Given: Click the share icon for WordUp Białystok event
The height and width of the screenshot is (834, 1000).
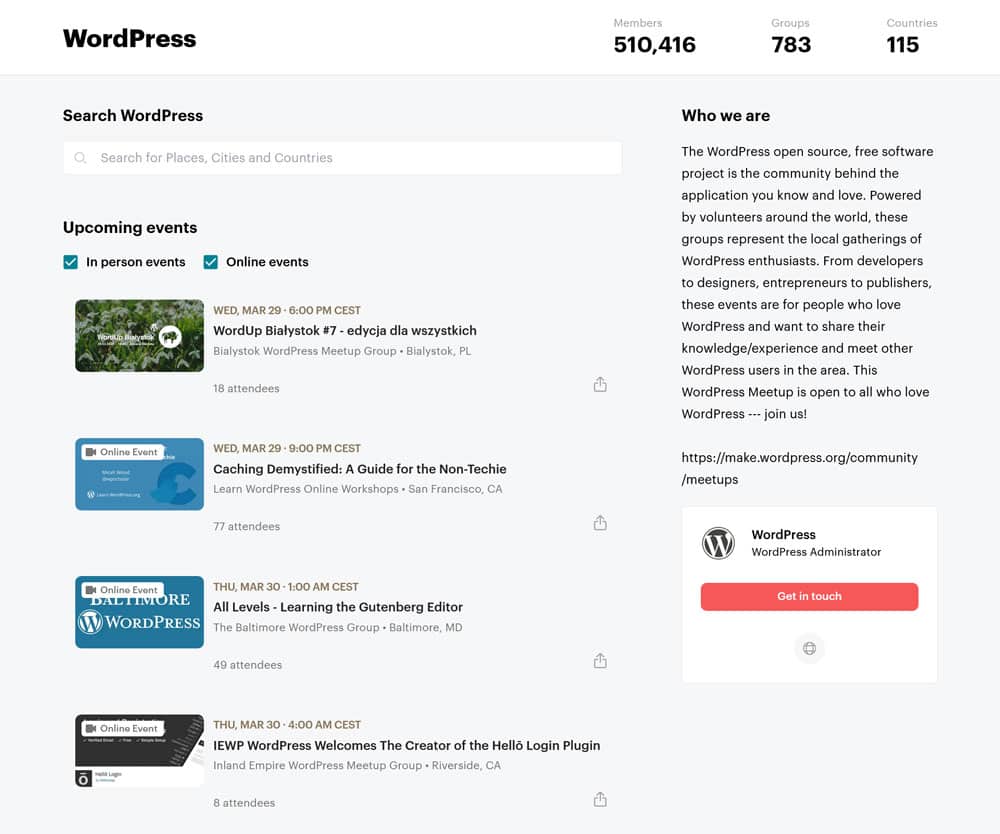Looking at the screenshot, I should [x=600, y=385].
